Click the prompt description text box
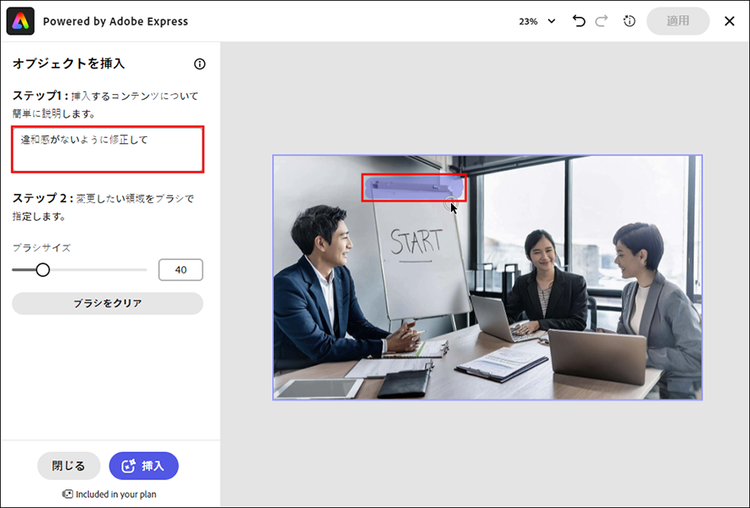The image size is (750, 508). tap(108, 149)
